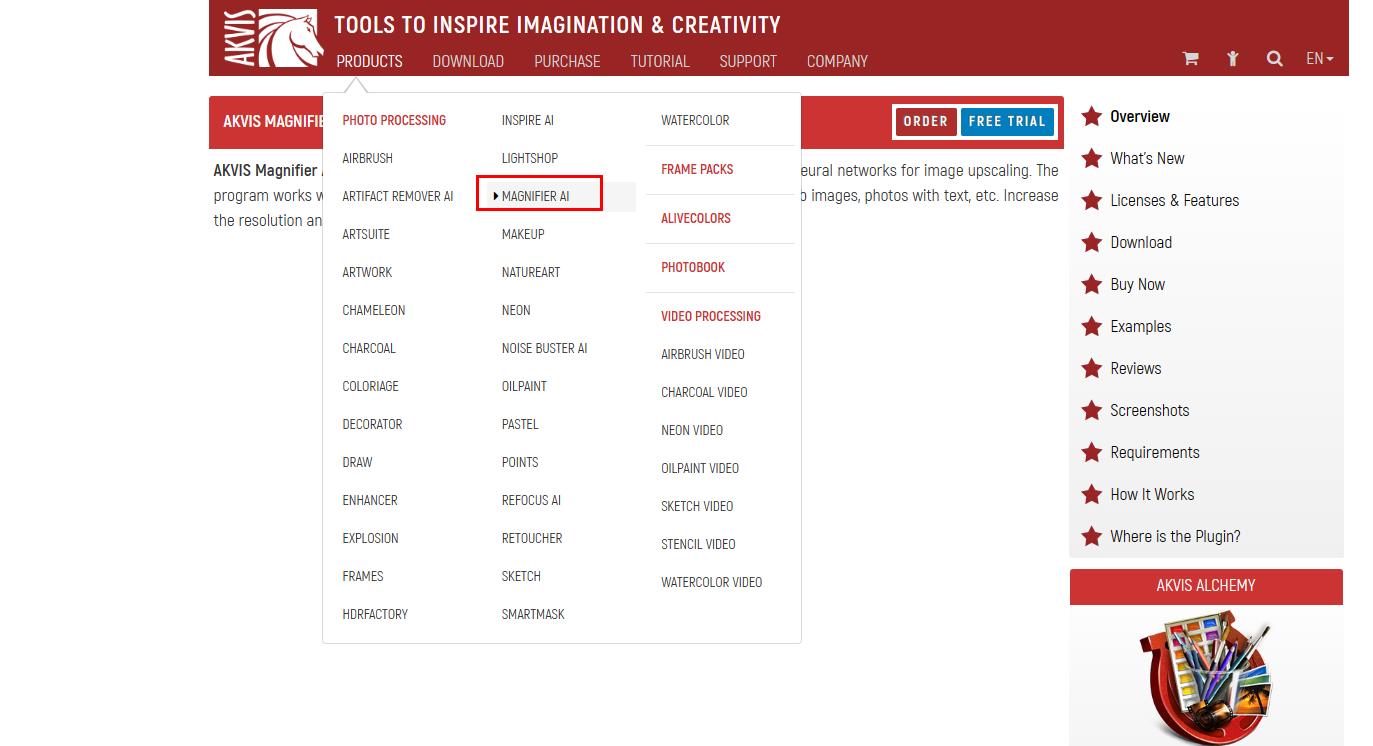Viewport: 1373px width, 746px height.
Task: Select NatureArt product
Action: (x=531, y=272)
